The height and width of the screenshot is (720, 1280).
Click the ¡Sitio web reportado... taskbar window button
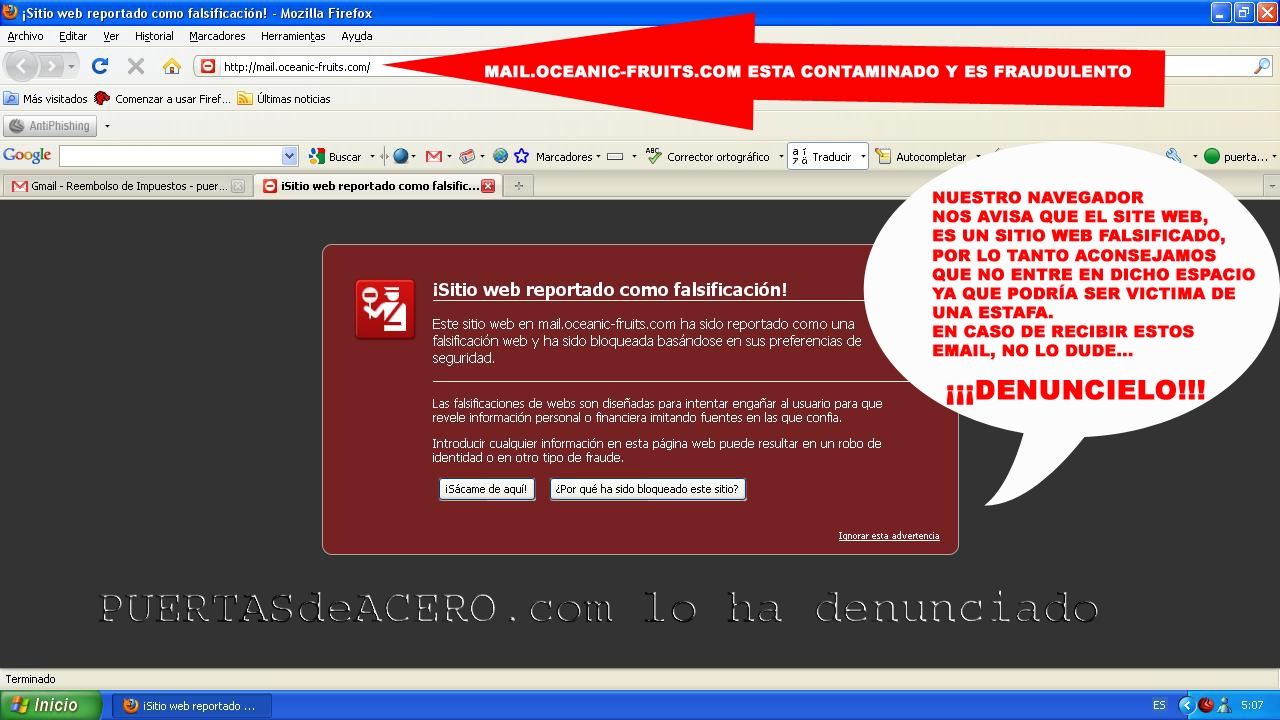click(191, 705)
